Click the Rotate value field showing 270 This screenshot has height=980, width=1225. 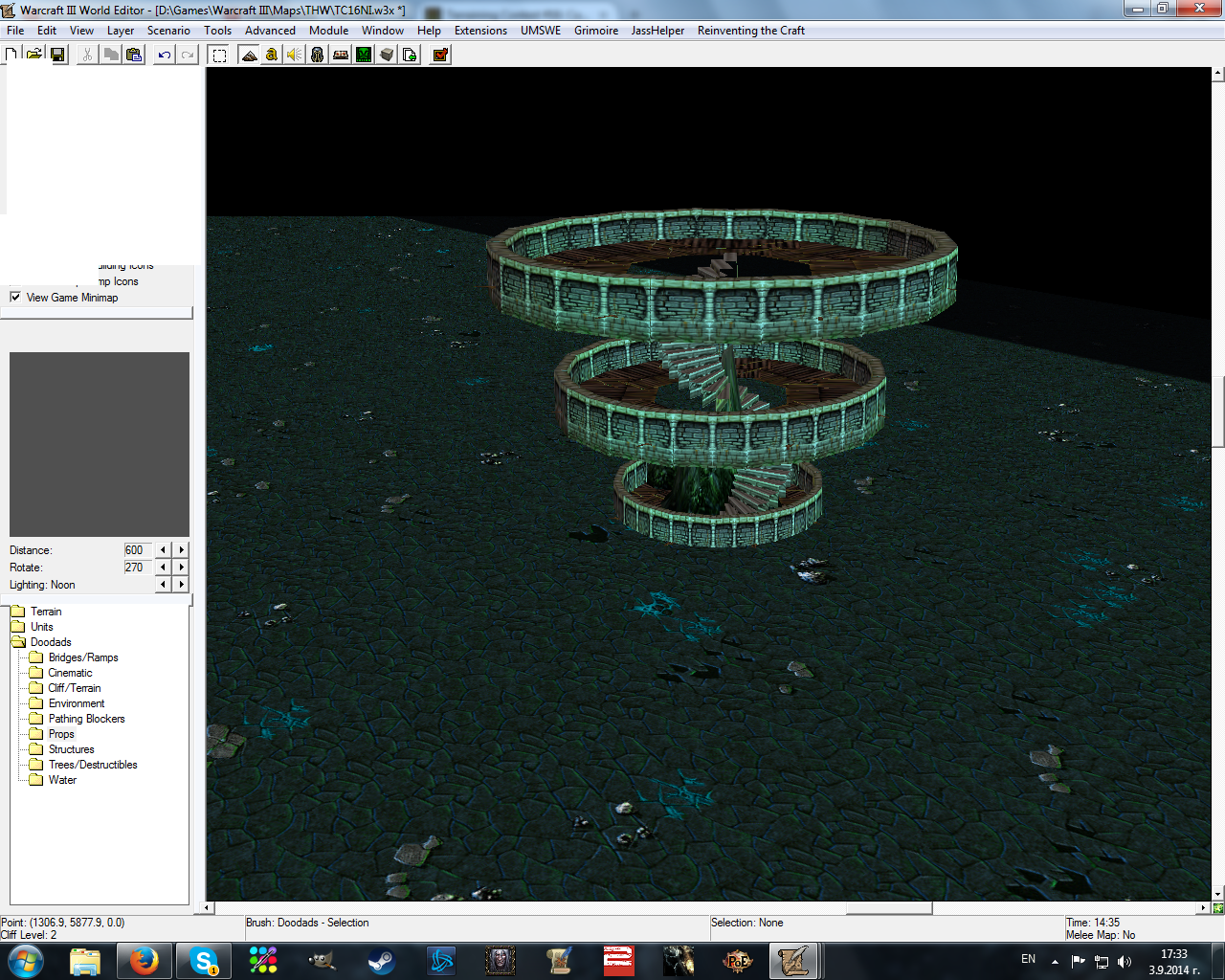click(x=138, y=568)
